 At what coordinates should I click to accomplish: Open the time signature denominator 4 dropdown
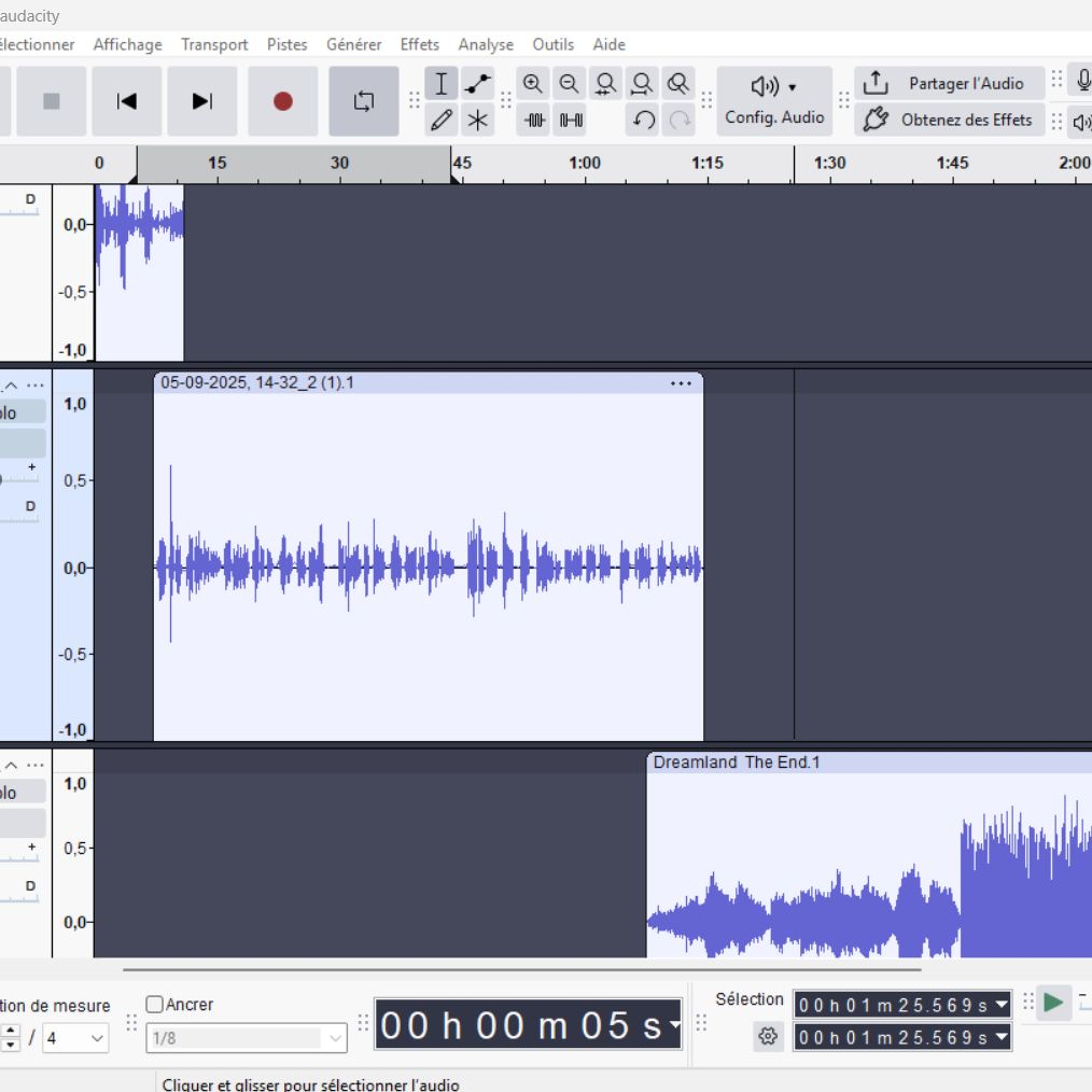[x=76, y=1038]
